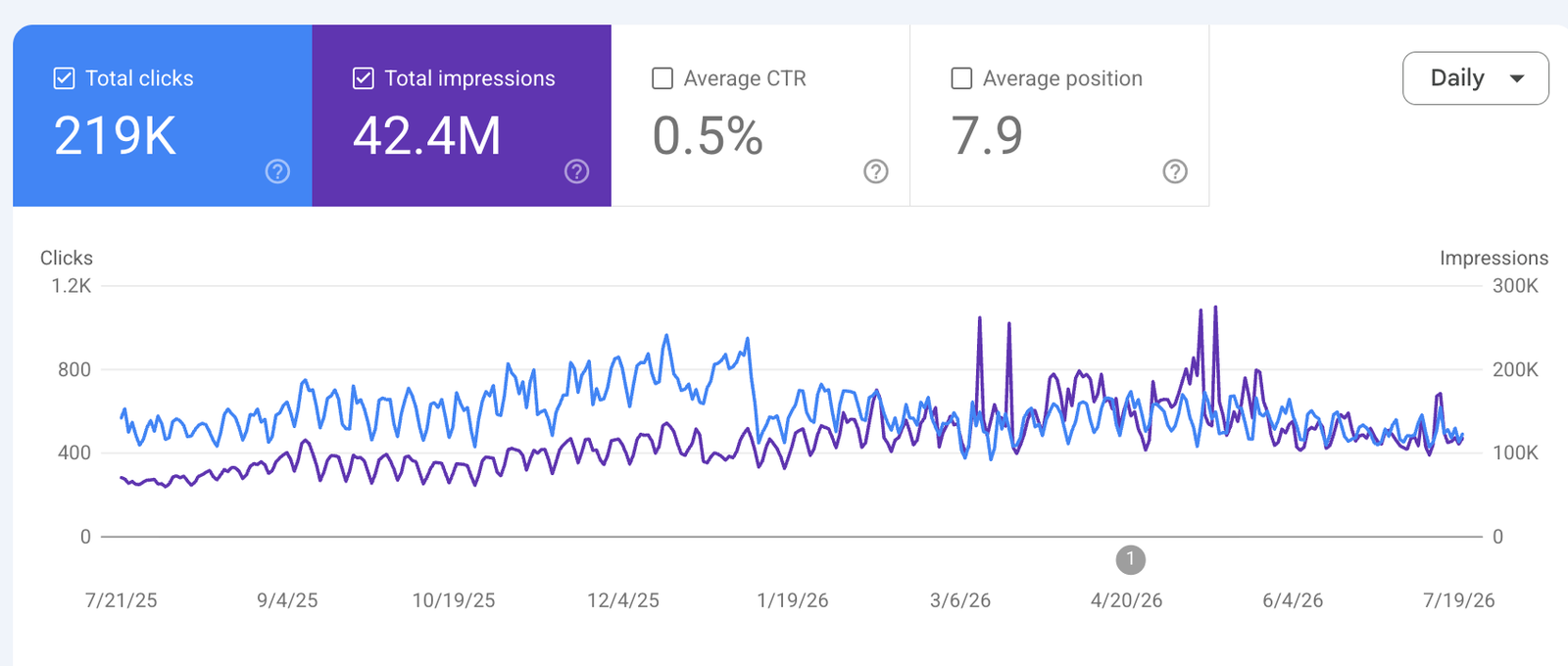Viewport: 1568px width, 666px height.
Task: Click the 1.2K clicks axis label
Action: pyautogui.click(x=72, y=286)
